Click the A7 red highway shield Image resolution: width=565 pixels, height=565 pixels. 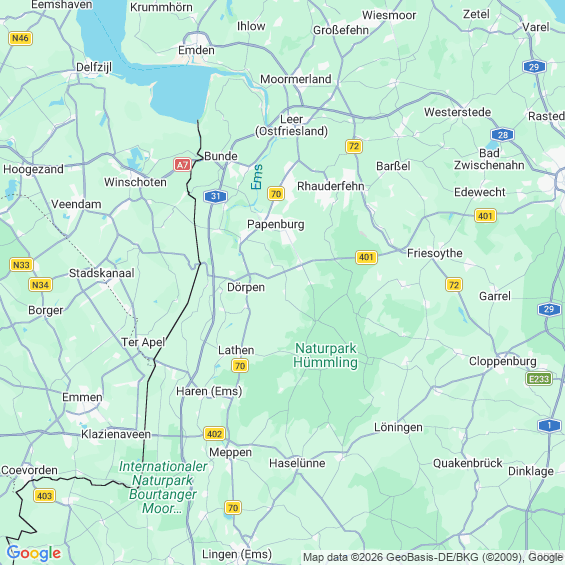click(x=182, y=165)
